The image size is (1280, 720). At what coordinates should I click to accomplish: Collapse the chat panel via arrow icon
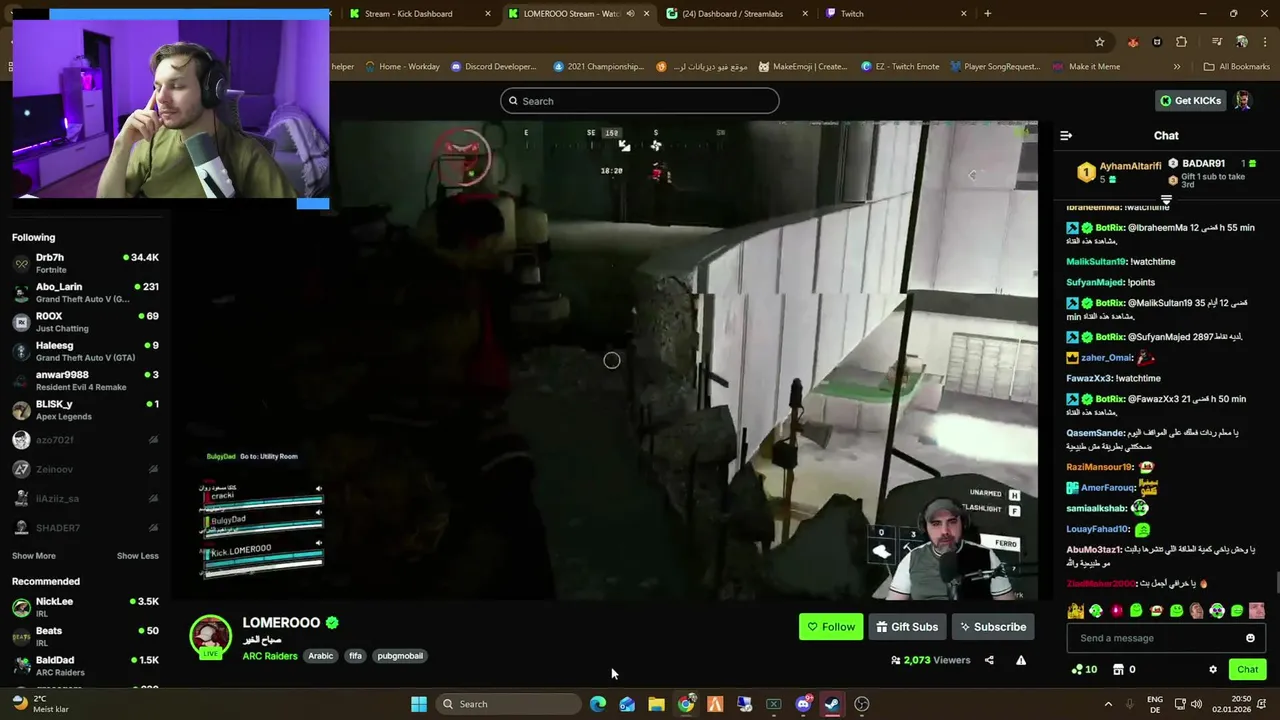[1066, 135]
